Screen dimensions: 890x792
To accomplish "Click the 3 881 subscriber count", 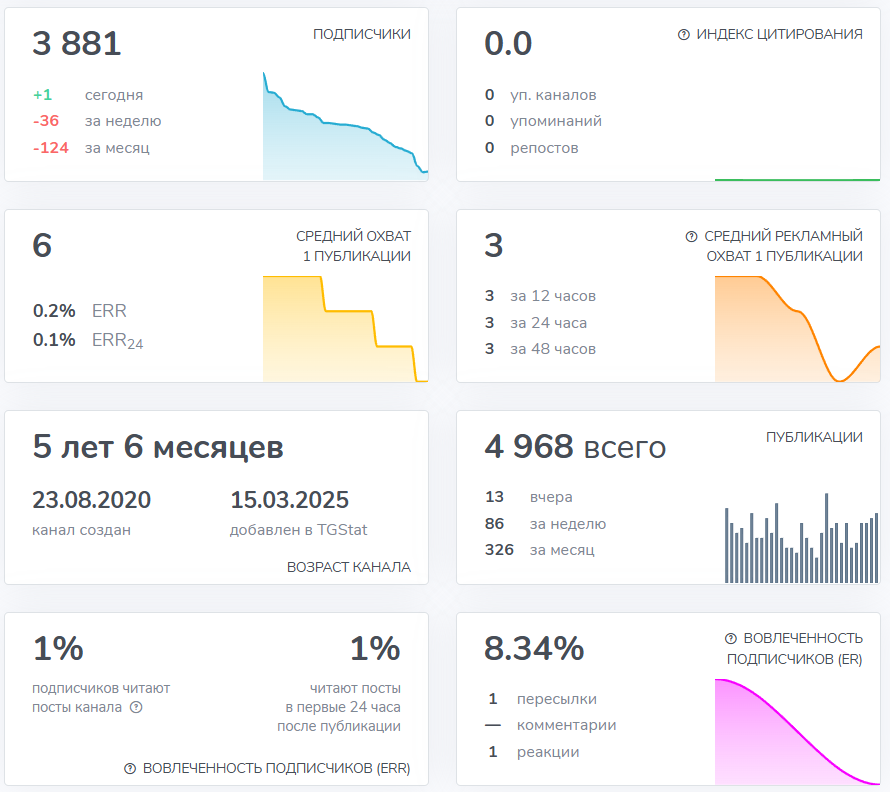I will tap(77, 44).
